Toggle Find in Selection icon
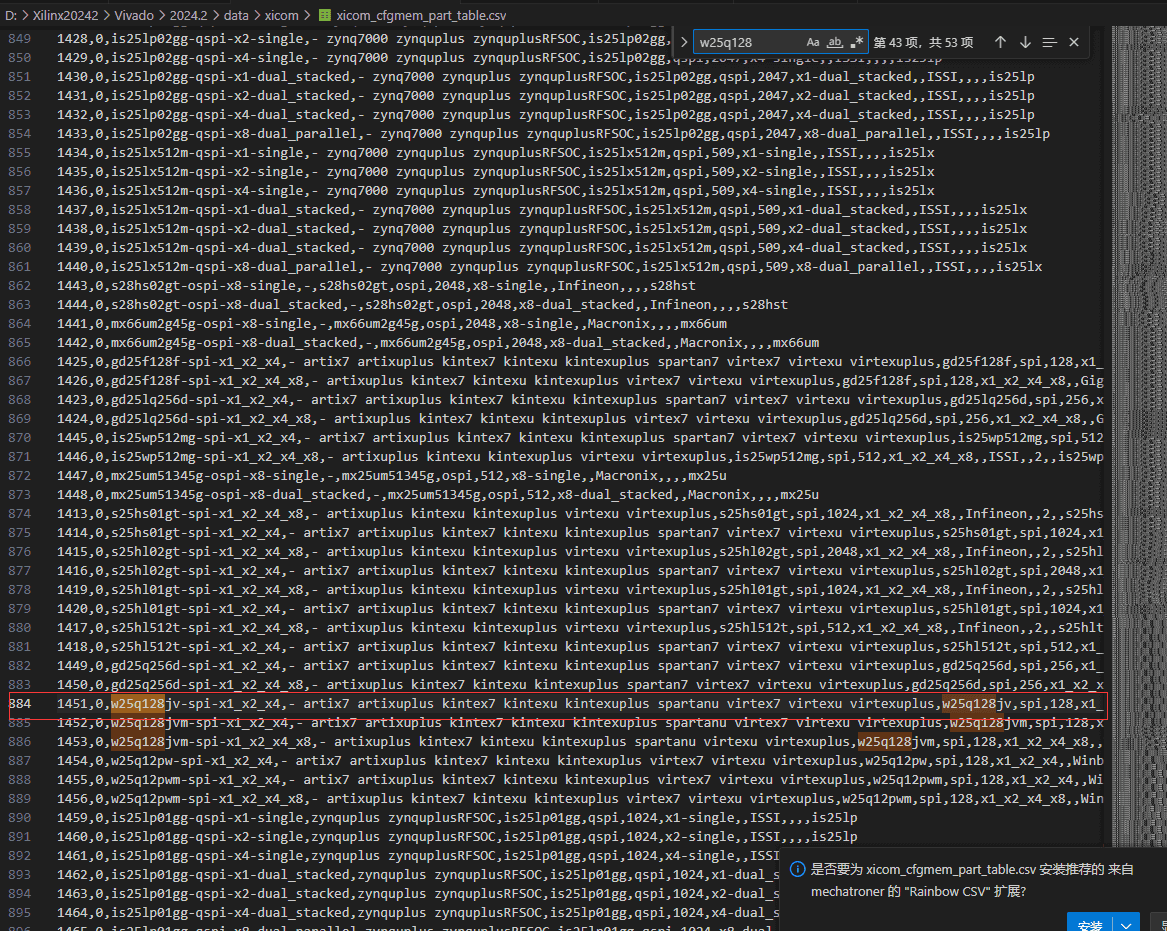Viewport: 1167px width, 931px height. 1049,42
